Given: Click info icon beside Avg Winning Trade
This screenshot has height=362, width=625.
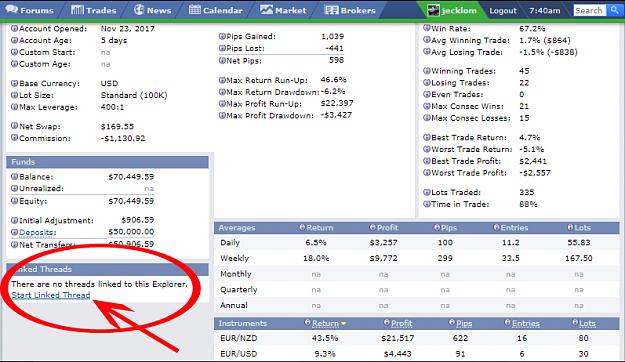Looking at the screenshot, I should pyautogui.click(x=427, y=40).
